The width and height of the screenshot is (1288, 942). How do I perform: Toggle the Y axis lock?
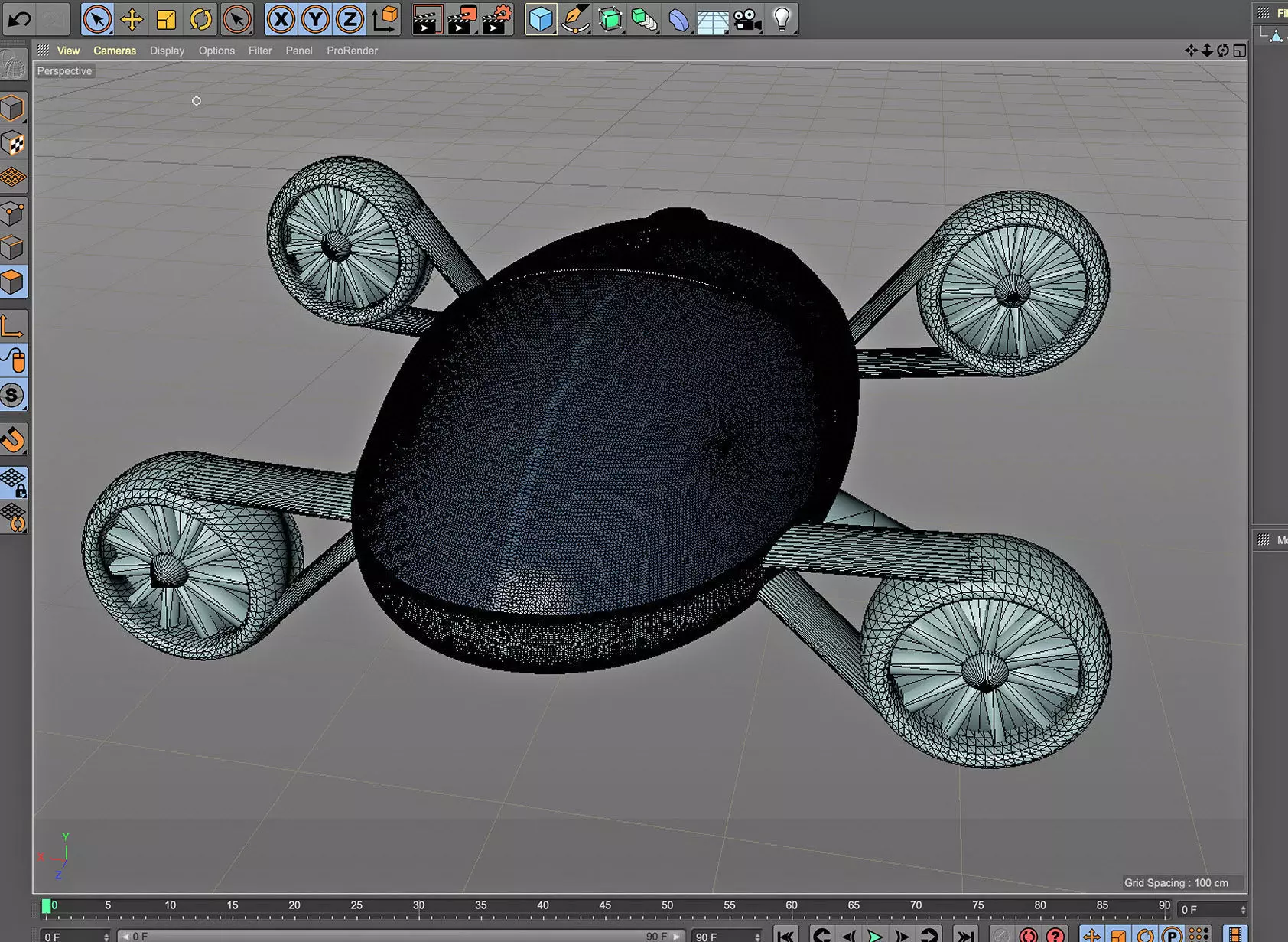tap(315, 19)
